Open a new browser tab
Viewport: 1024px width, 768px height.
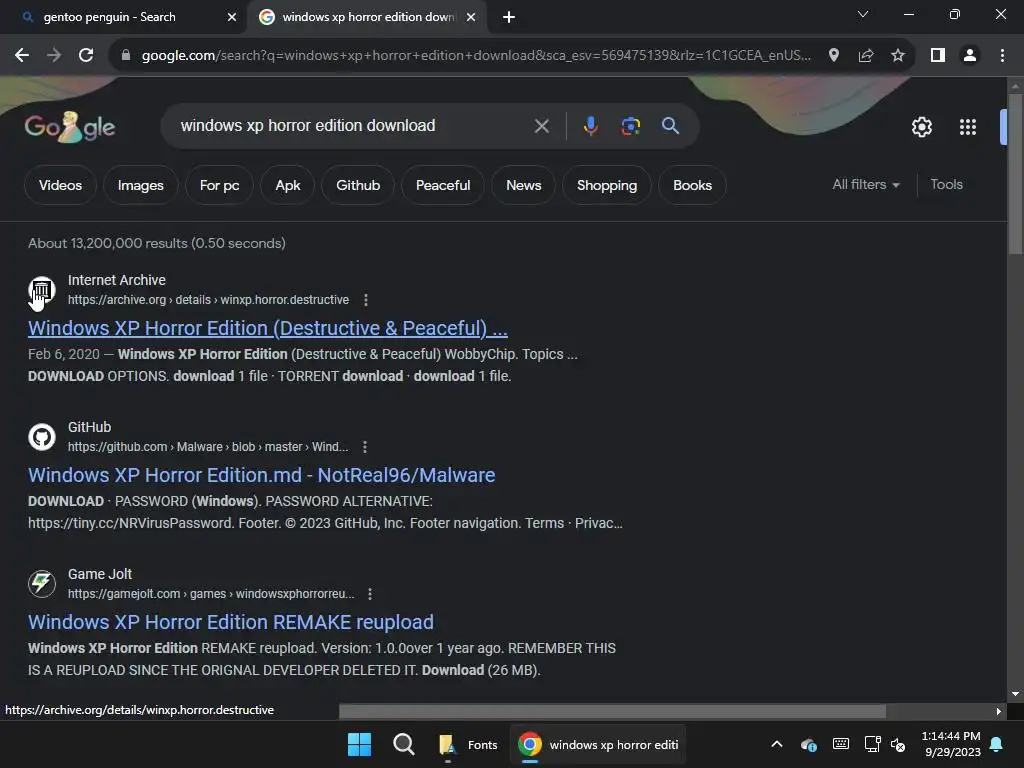click(x=509, y=17)
